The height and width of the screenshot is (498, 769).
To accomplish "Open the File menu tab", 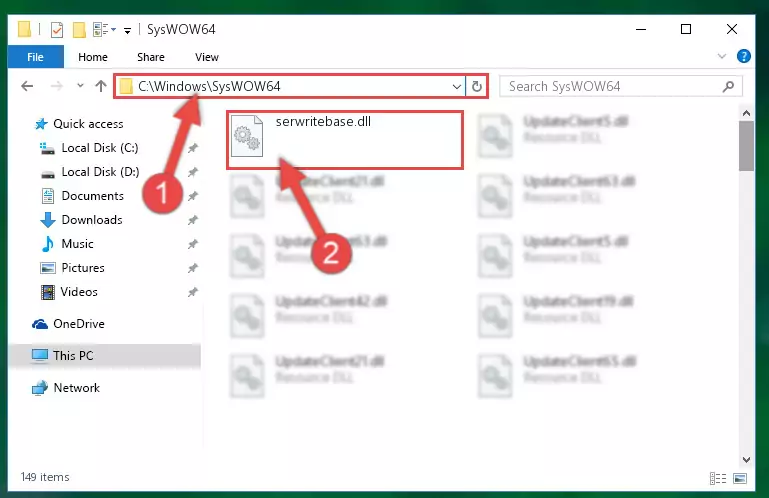I will (35, 57).
